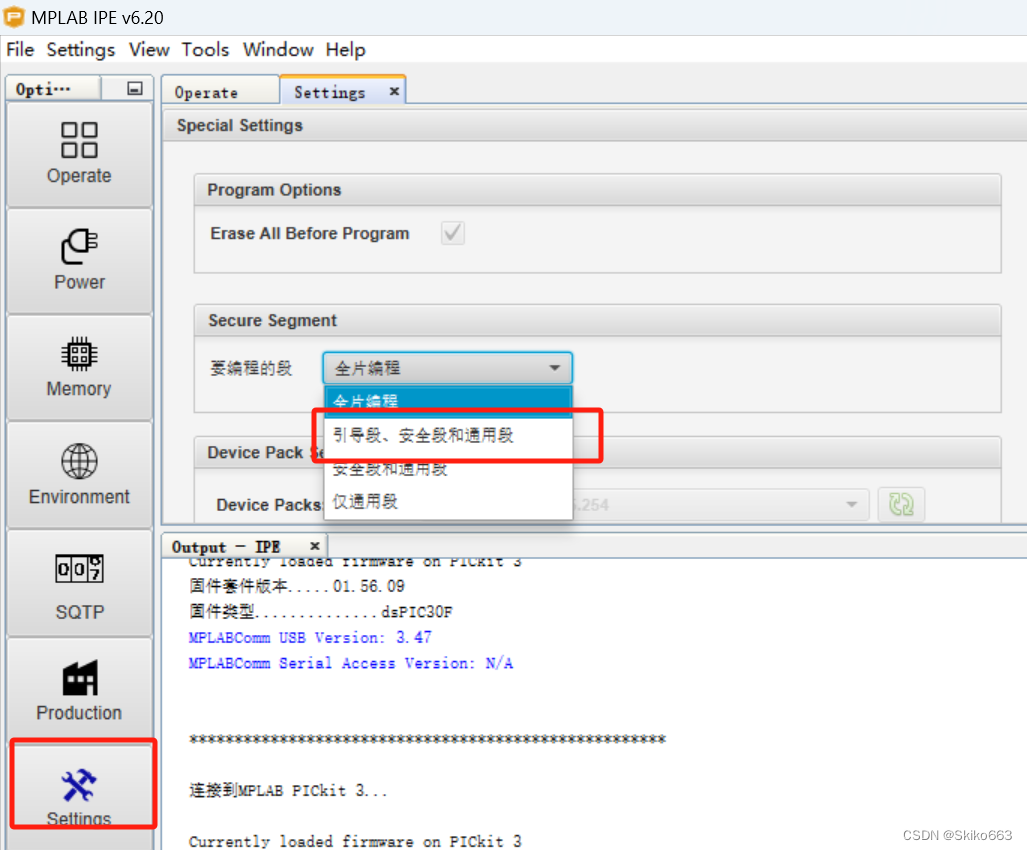Open the Operate panel in sidebar

click(x=79, y=154)
